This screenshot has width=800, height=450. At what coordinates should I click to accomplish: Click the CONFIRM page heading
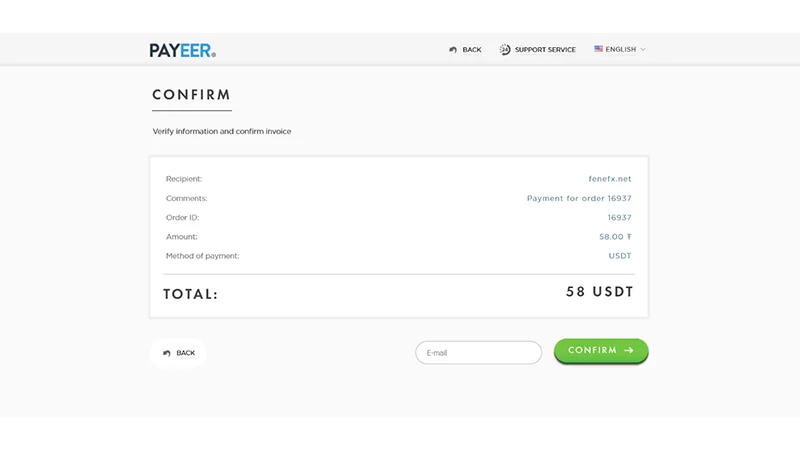click(x=191, y=95)
